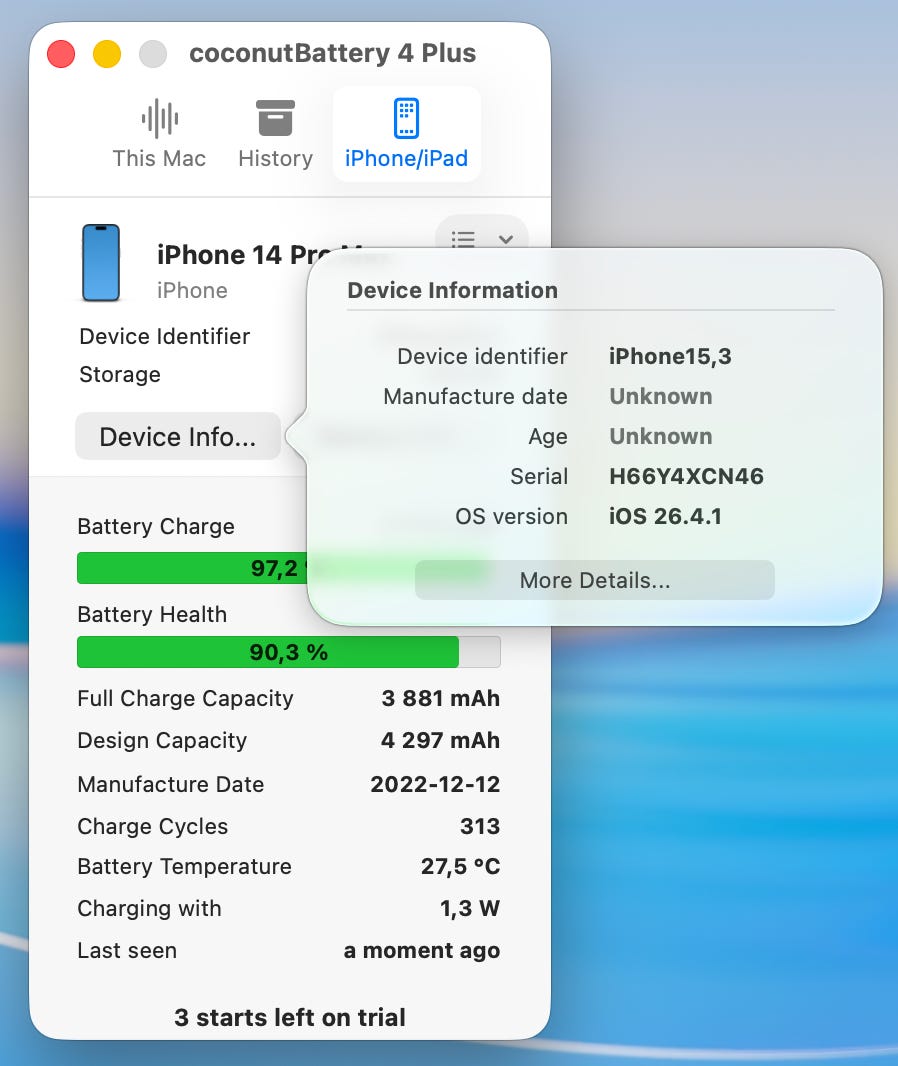
Task: Click the serial number H66Y4XCN46
Action: [x=687, y=476]
